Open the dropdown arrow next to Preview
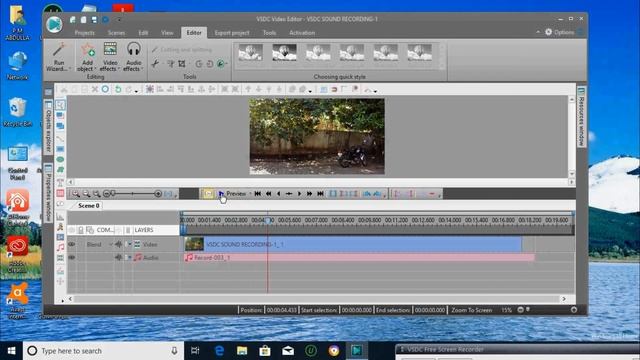 pos(250,194)
